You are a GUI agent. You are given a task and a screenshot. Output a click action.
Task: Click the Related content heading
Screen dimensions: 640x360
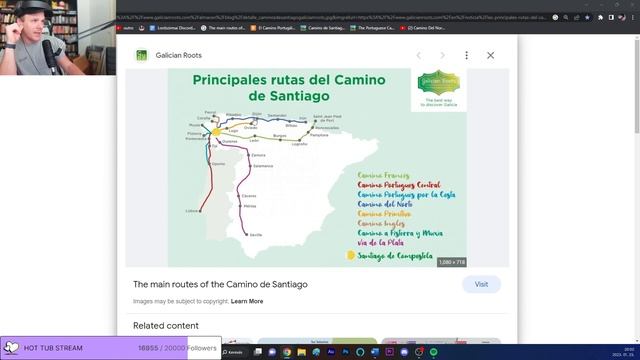click(x=166, y=326)
